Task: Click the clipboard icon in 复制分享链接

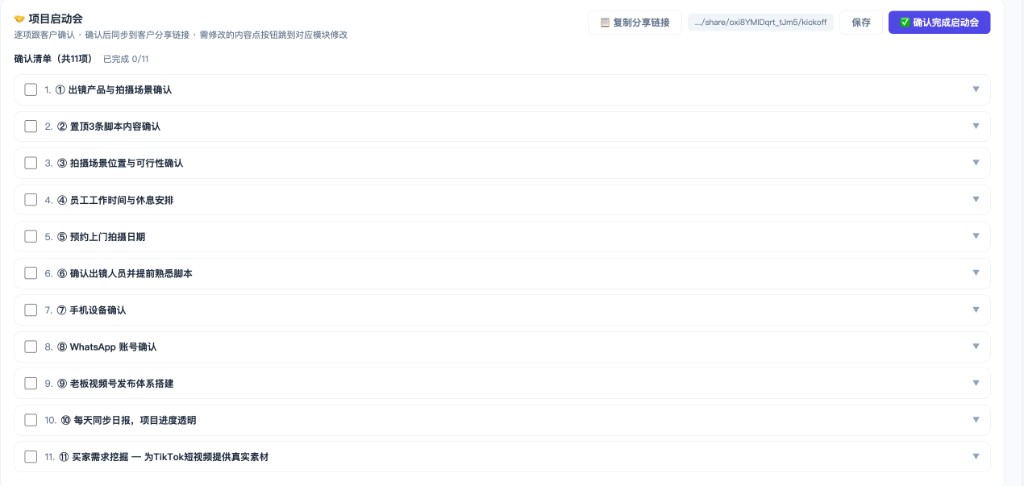Action: pos(605,22)
